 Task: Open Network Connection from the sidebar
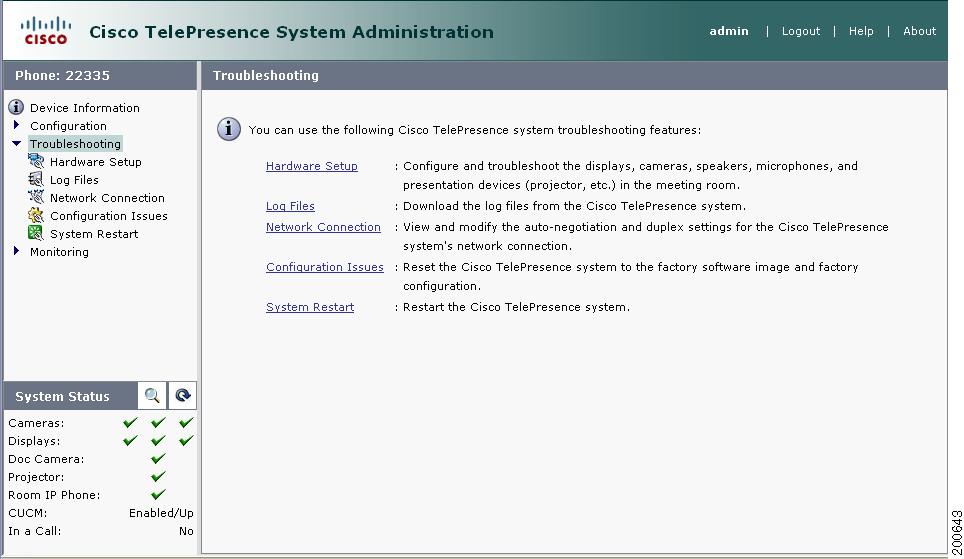108,198
